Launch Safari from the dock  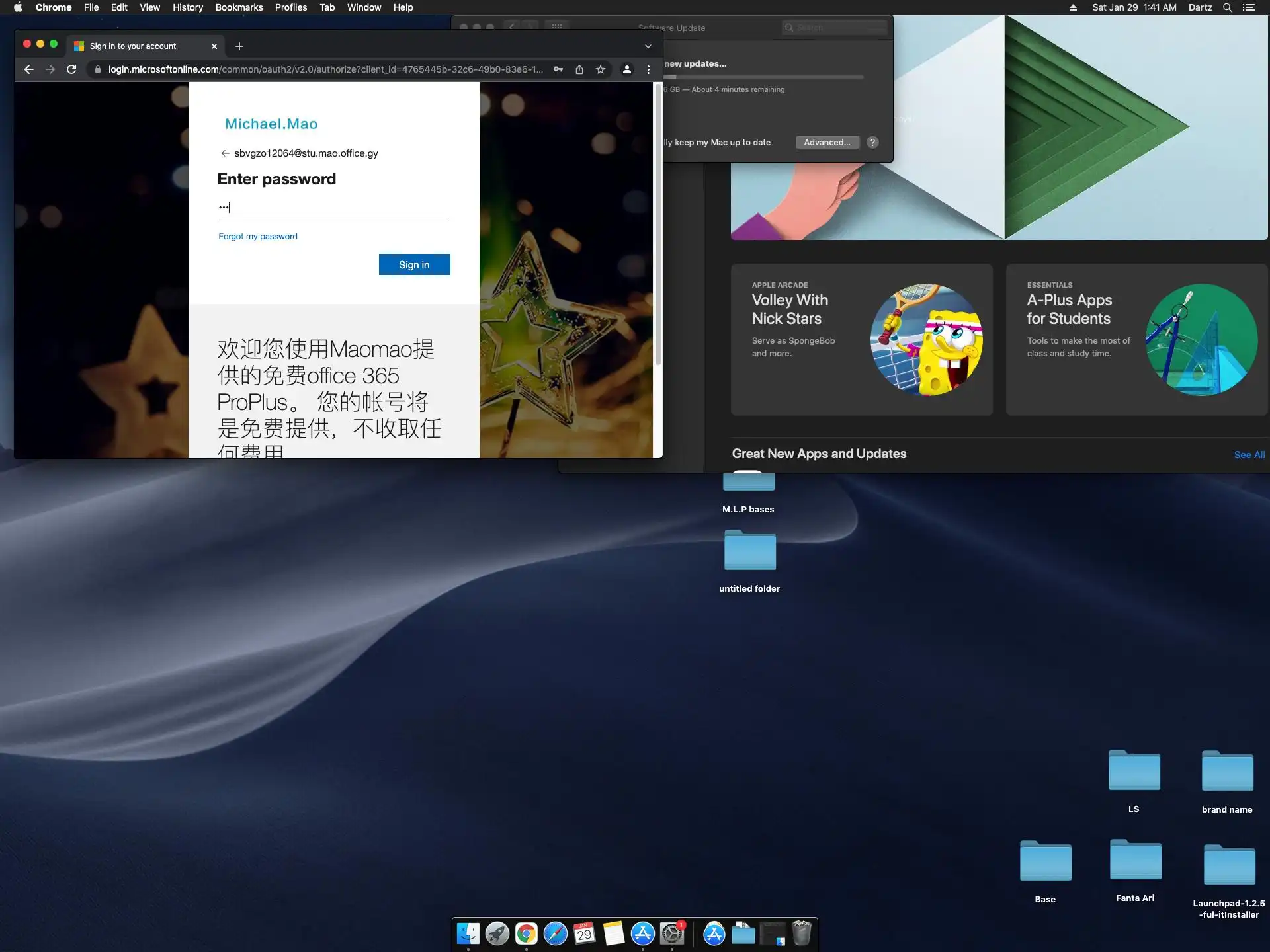click(x=556, y=933)
